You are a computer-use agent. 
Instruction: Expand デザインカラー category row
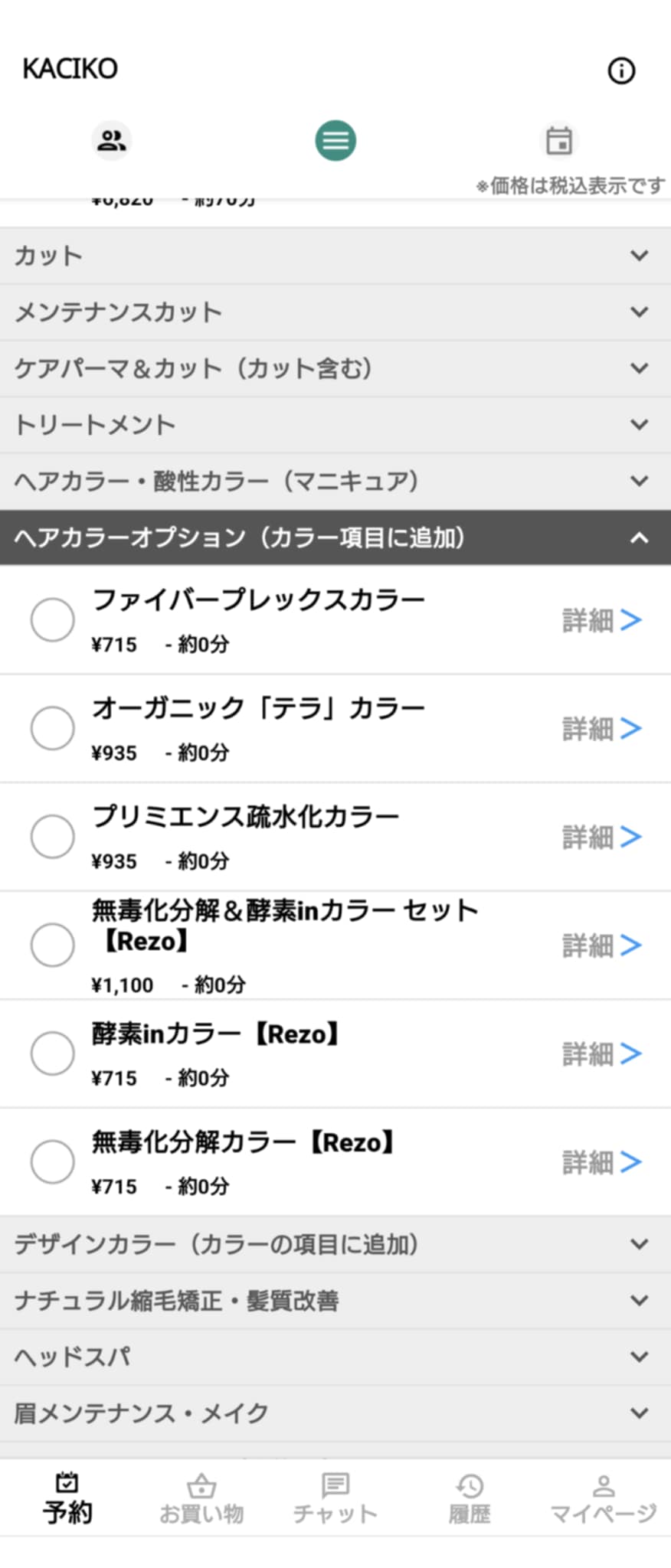(335, 1244)
